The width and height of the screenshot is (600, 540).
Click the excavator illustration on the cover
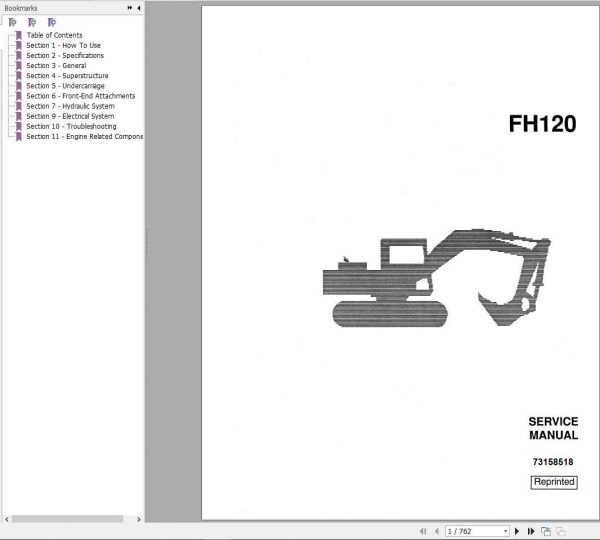click(437, 278)
